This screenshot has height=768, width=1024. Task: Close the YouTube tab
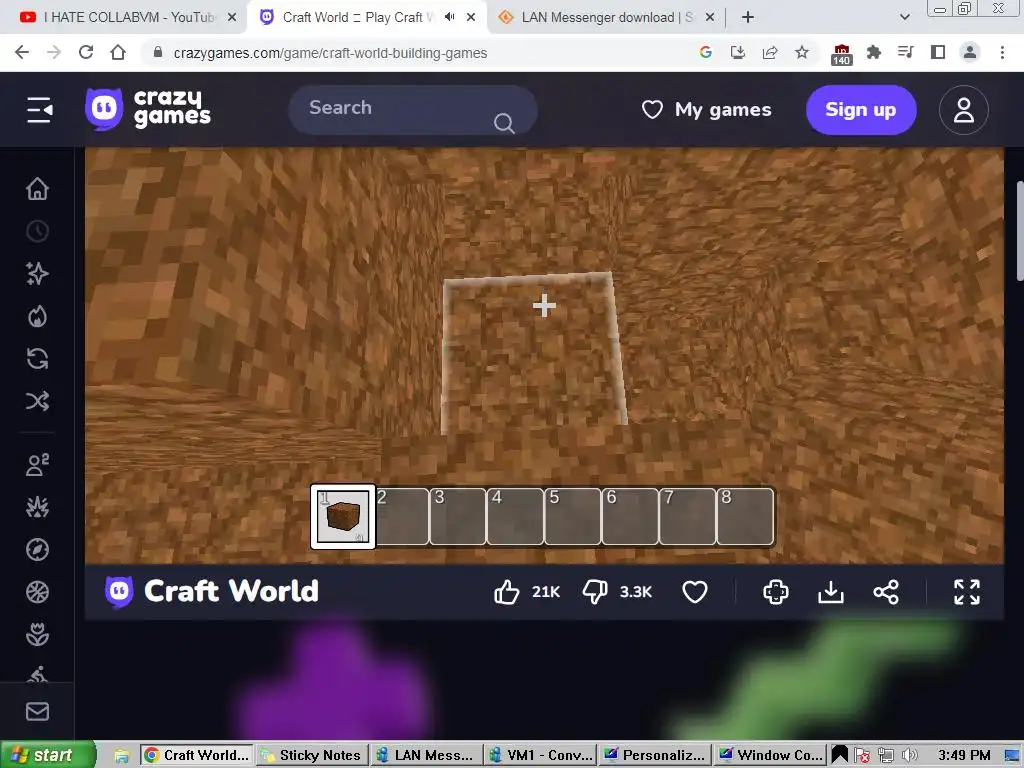pos(231,18)
